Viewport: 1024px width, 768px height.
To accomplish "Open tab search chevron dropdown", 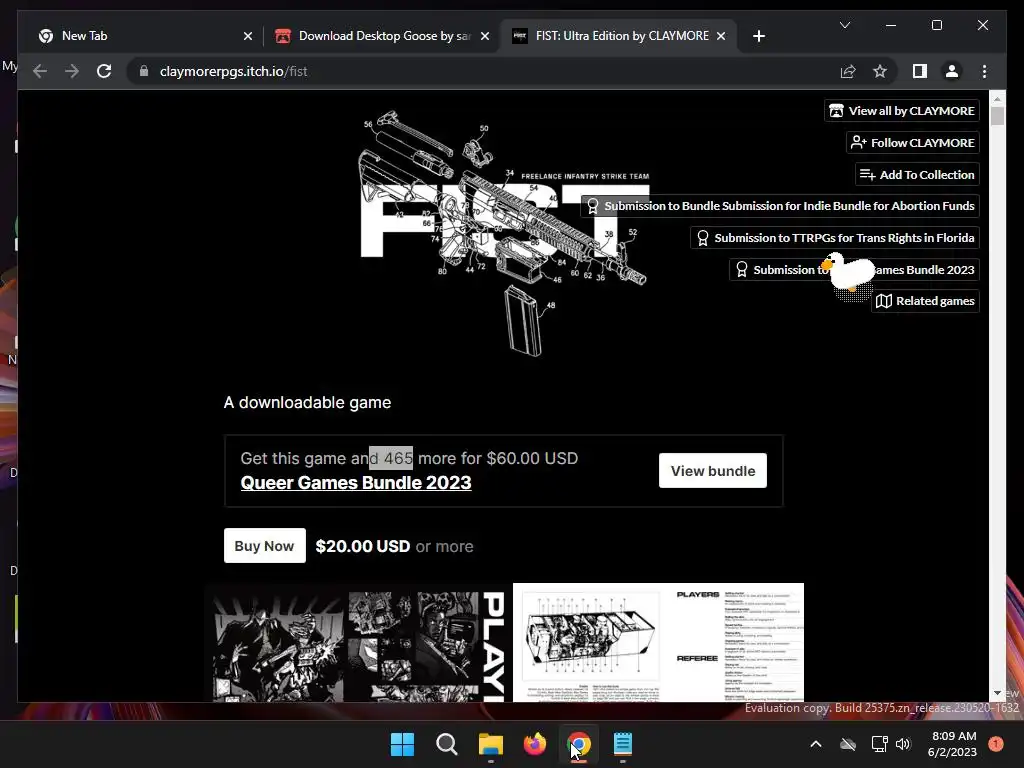I will 844,25.
